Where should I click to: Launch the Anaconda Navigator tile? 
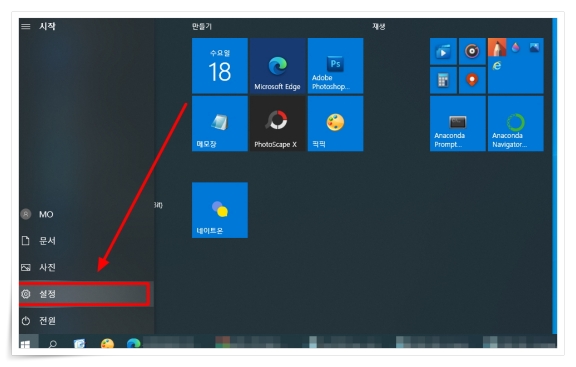tap(516, 123)
